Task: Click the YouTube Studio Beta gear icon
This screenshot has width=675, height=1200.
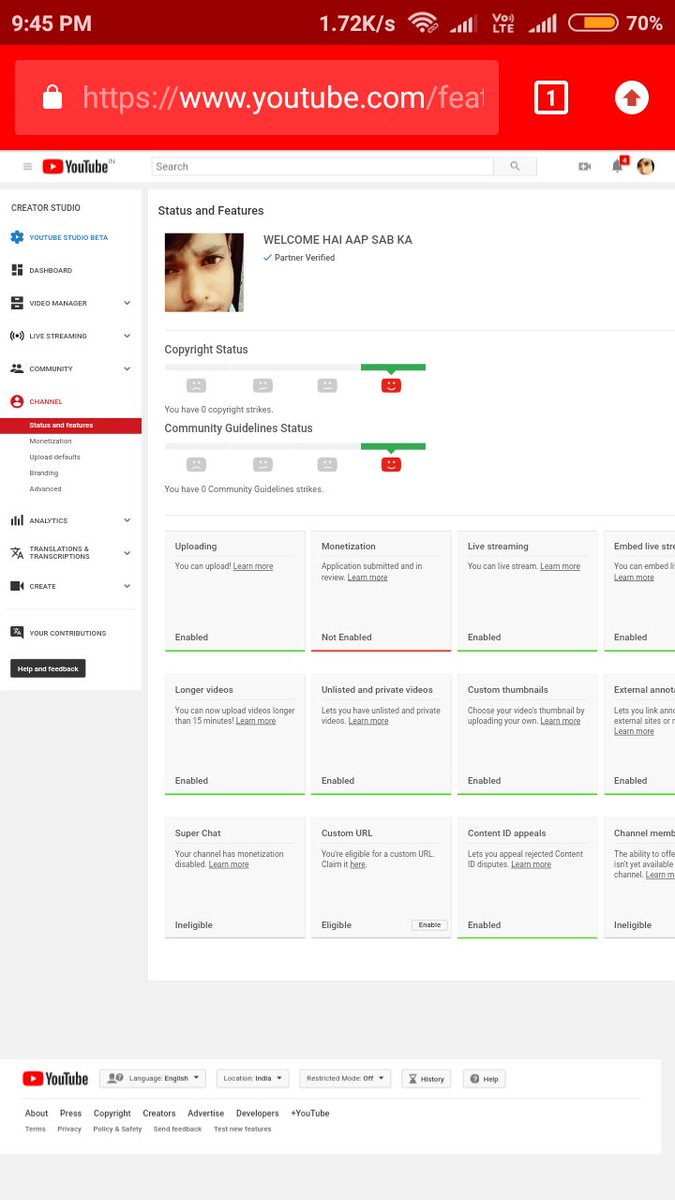Action: 17,237
